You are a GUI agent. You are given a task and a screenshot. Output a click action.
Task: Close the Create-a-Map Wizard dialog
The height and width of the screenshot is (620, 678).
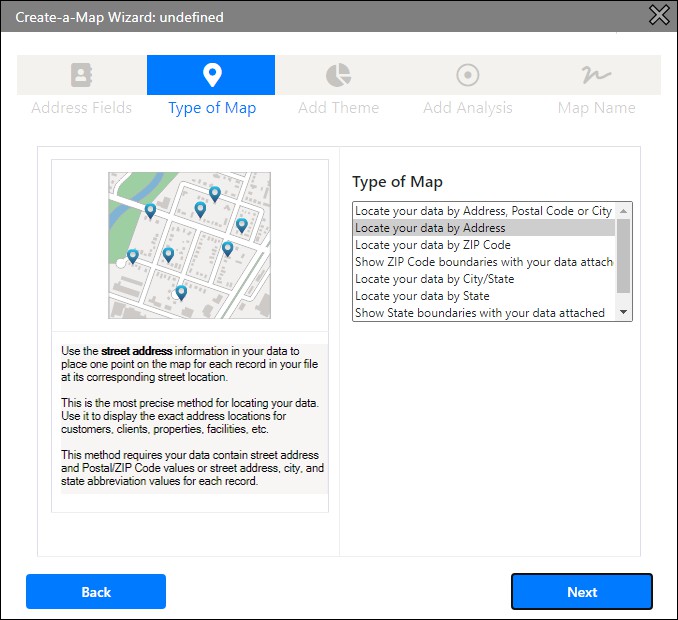pos(659,15)
